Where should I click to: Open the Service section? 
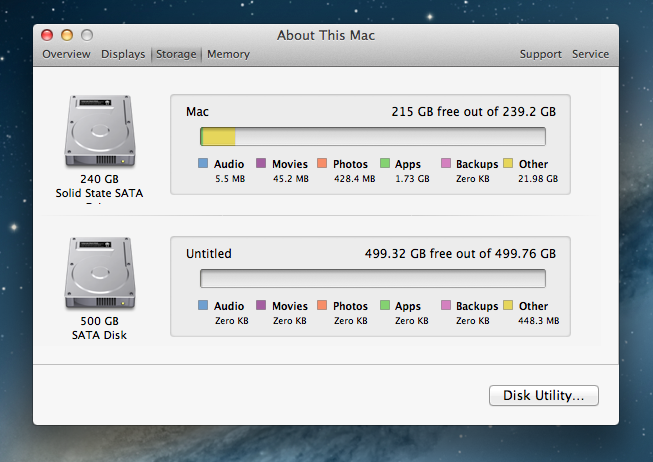tap(590, 54)
